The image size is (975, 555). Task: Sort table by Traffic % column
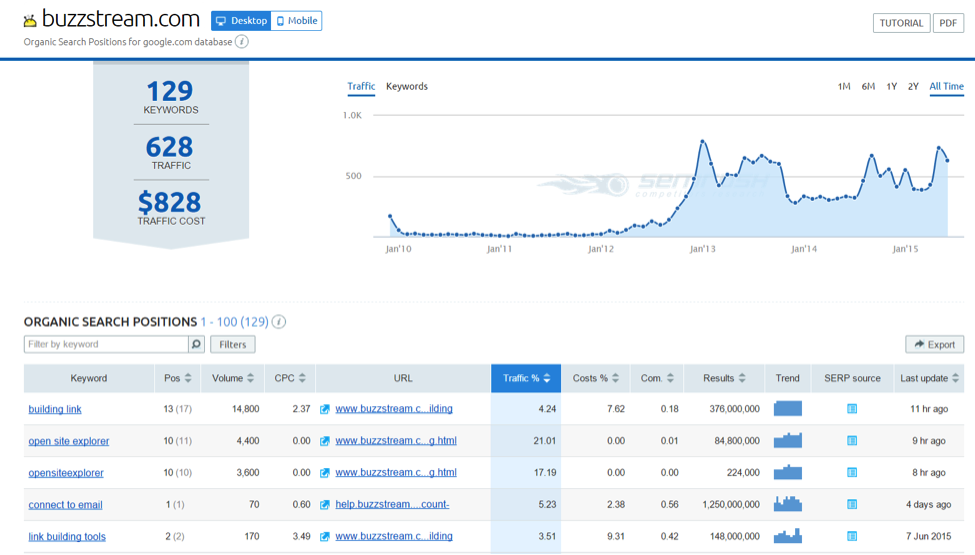[526, 378]
